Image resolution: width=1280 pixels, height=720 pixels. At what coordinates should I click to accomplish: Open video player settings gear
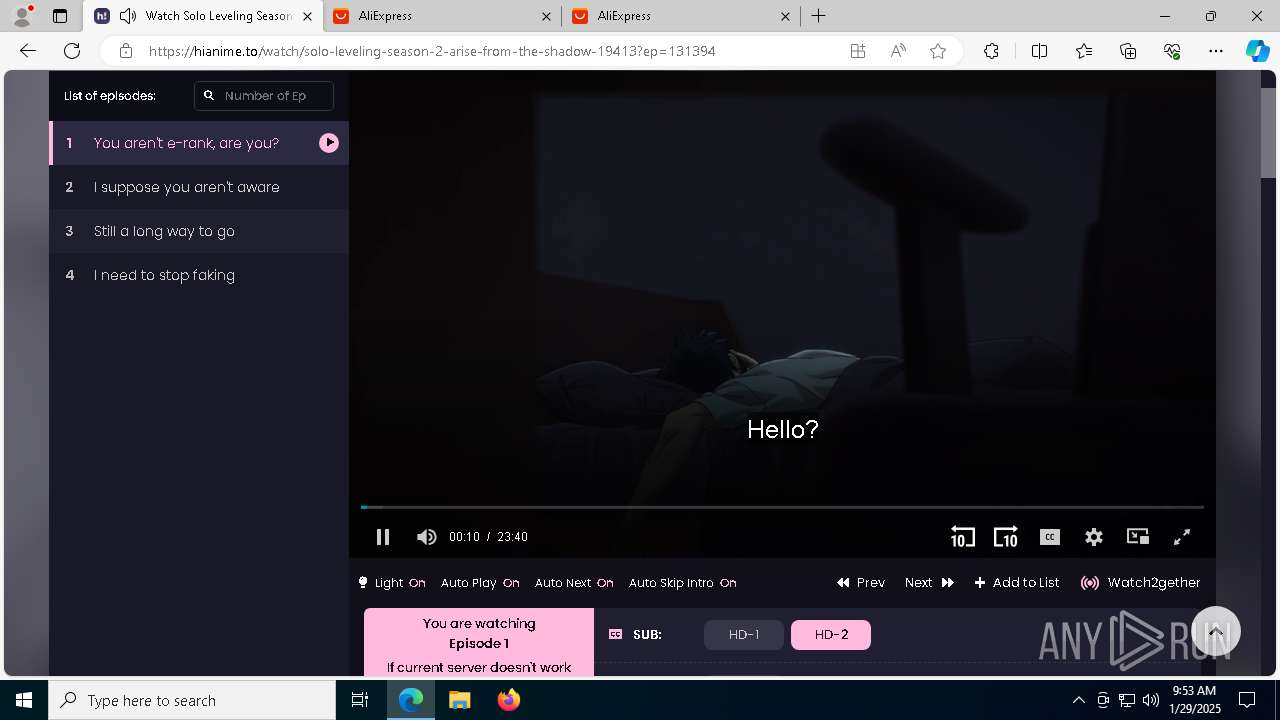coord(1094,537)
